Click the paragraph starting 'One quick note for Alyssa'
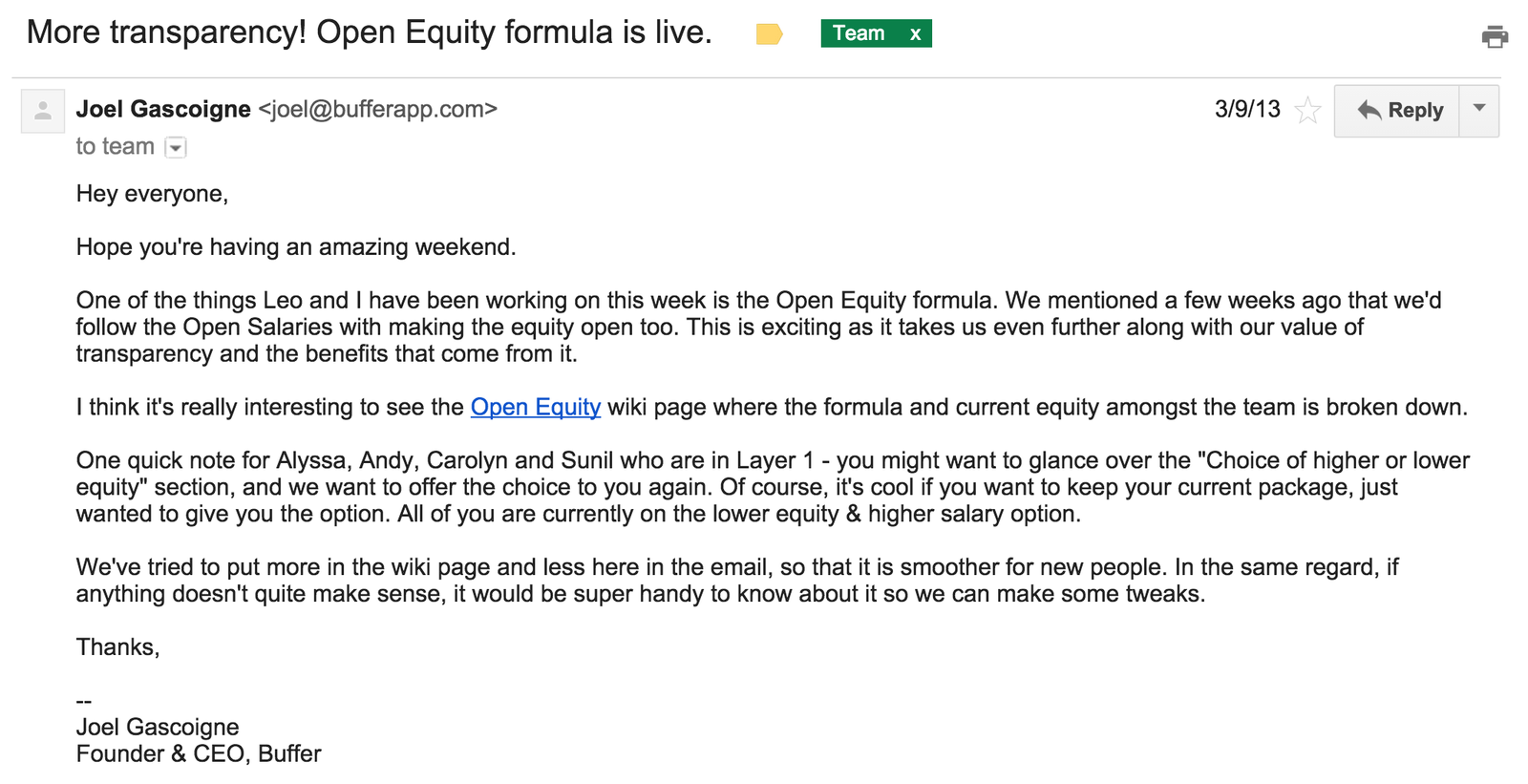1528x784 pixels. 773,487
